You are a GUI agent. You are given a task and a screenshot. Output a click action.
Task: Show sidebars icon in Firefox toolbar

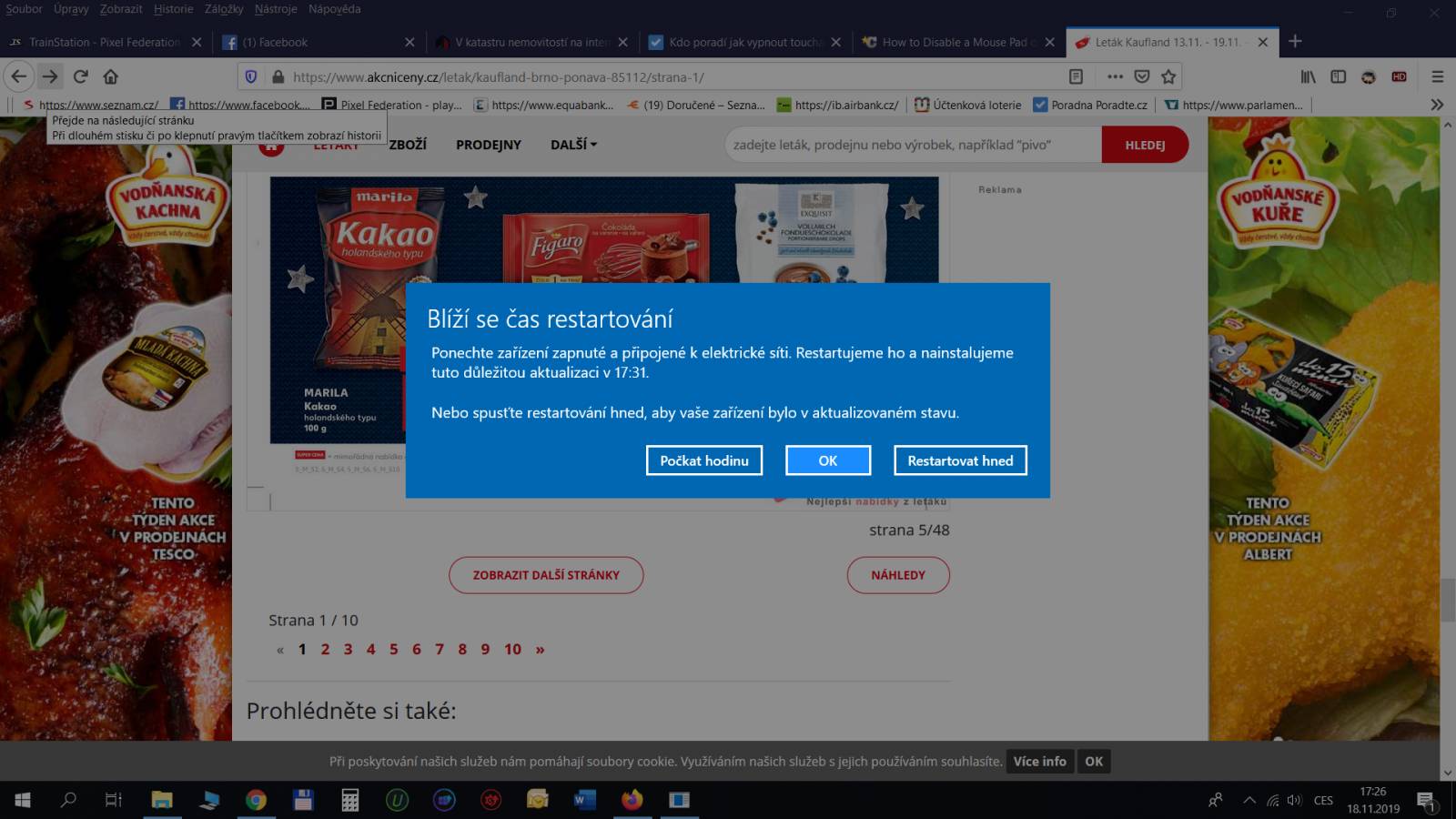coord(1339,76)
